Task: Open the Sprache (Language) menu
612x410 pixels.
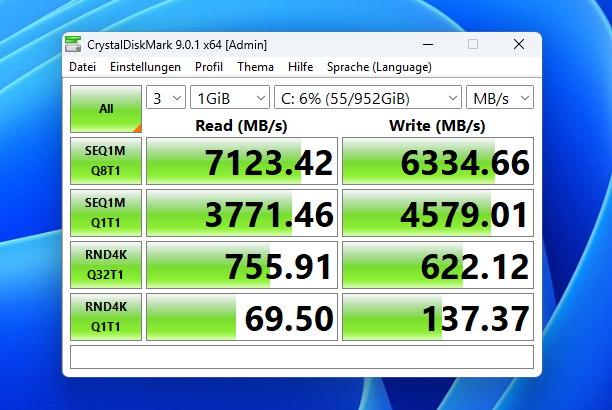Action: pyautogui.click(x=379, y=67)
